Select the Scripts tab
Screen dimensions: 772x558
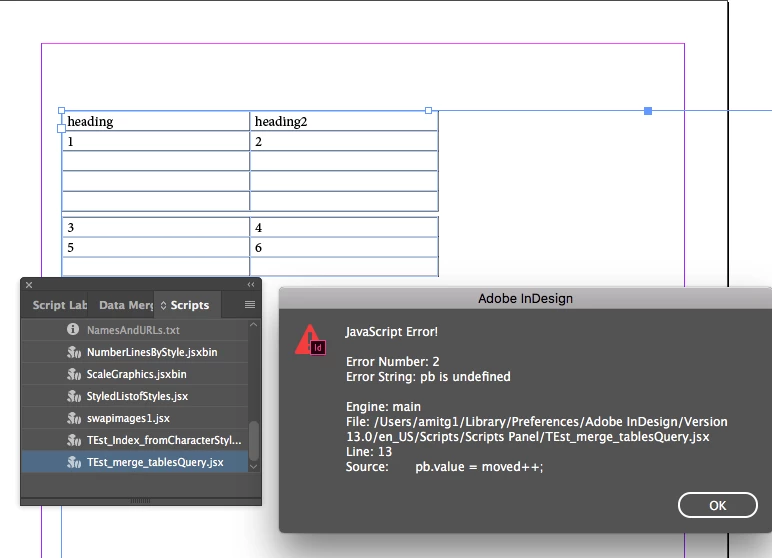coord(189,305)
